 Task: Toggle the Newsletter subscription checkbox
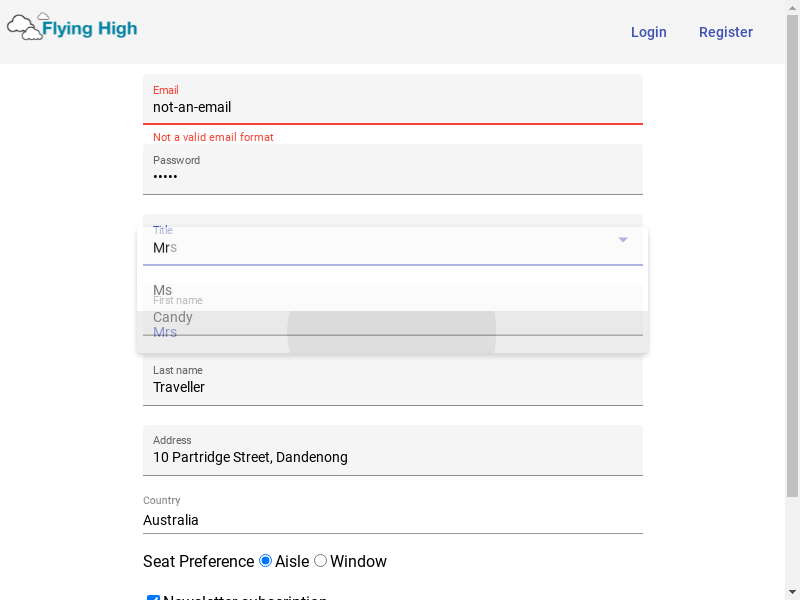[x=153, y=598]
